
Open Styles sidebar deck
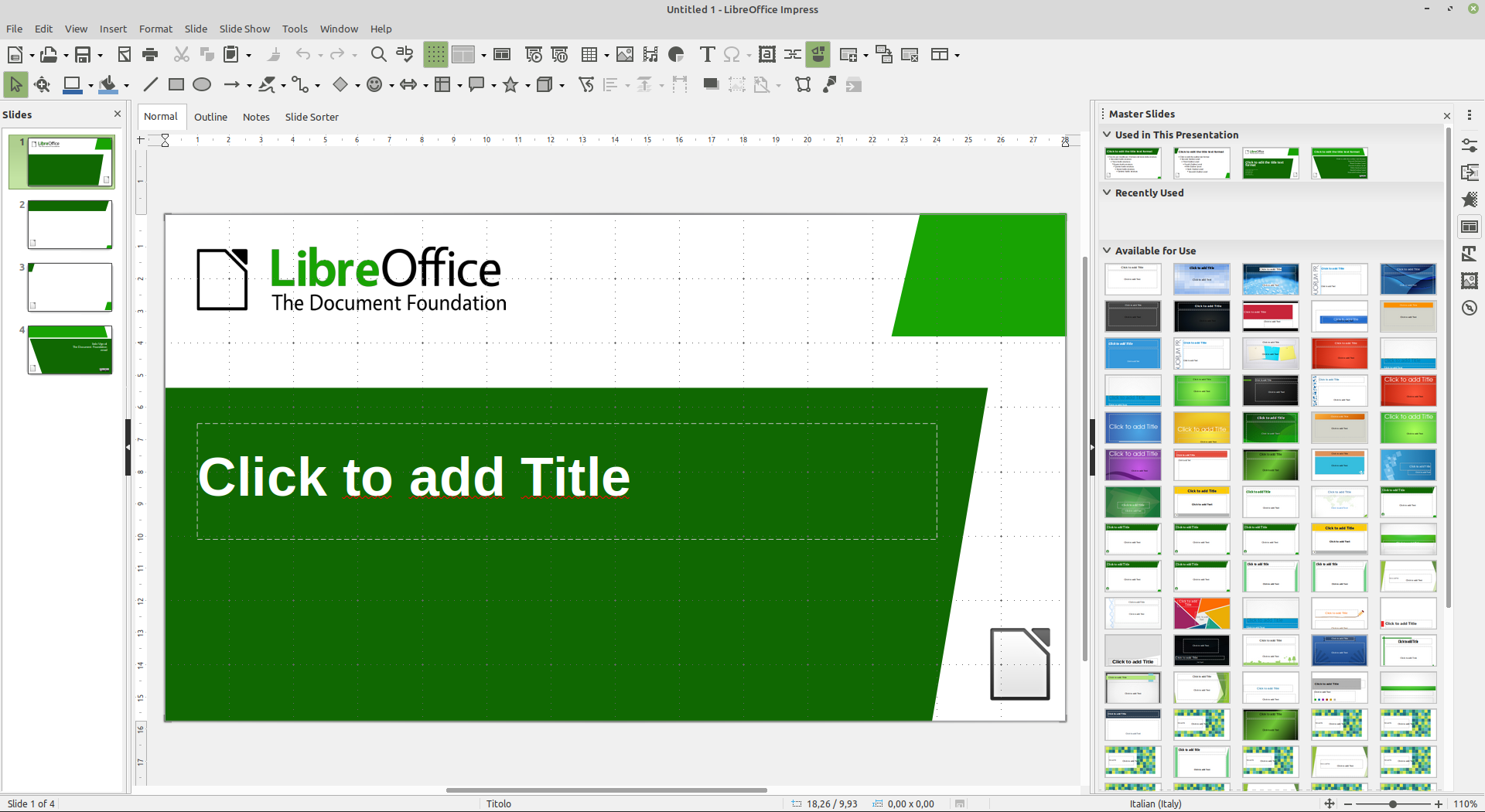1470,254
